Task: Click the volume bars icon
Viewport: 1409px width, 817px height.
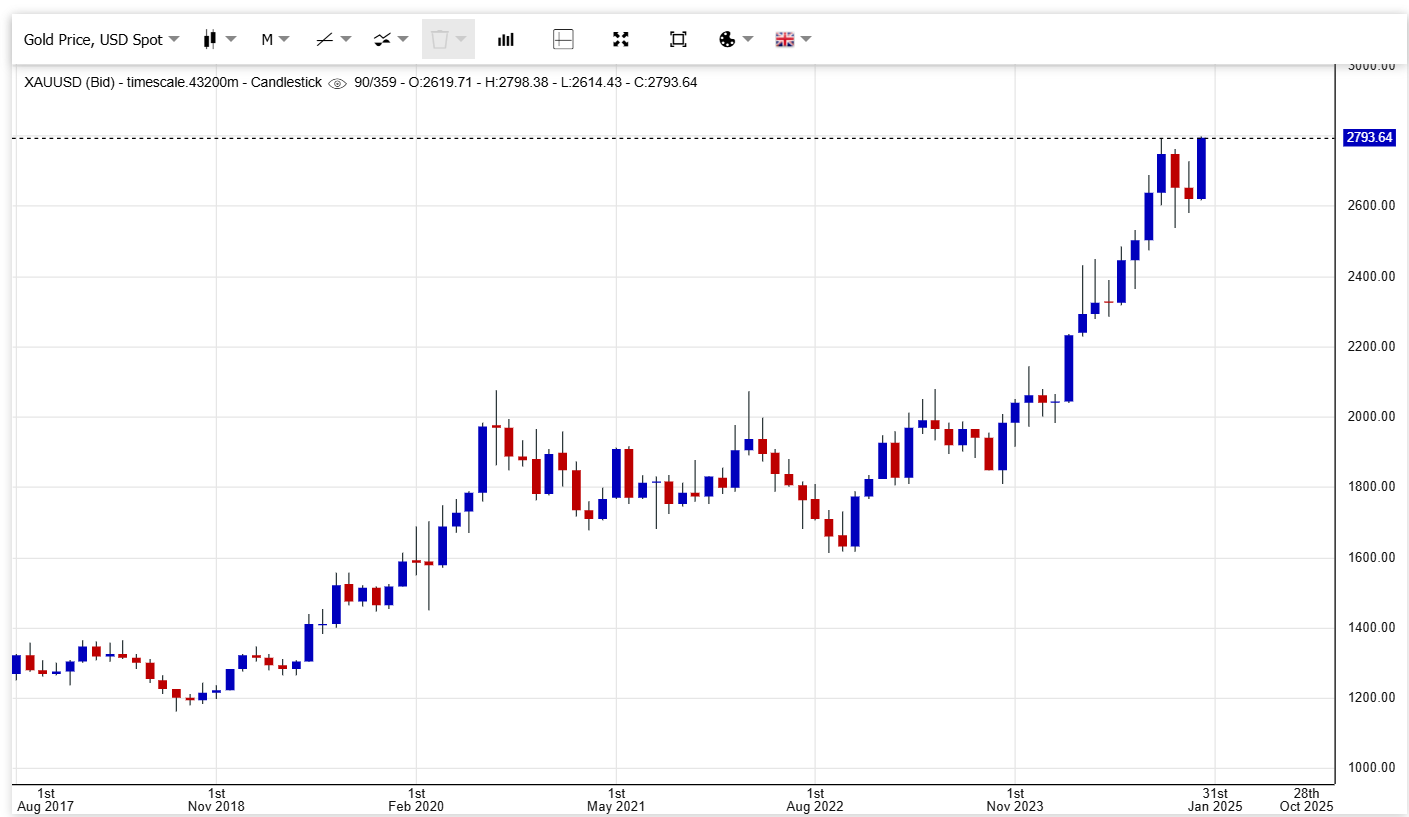Action: click(506, 40)
